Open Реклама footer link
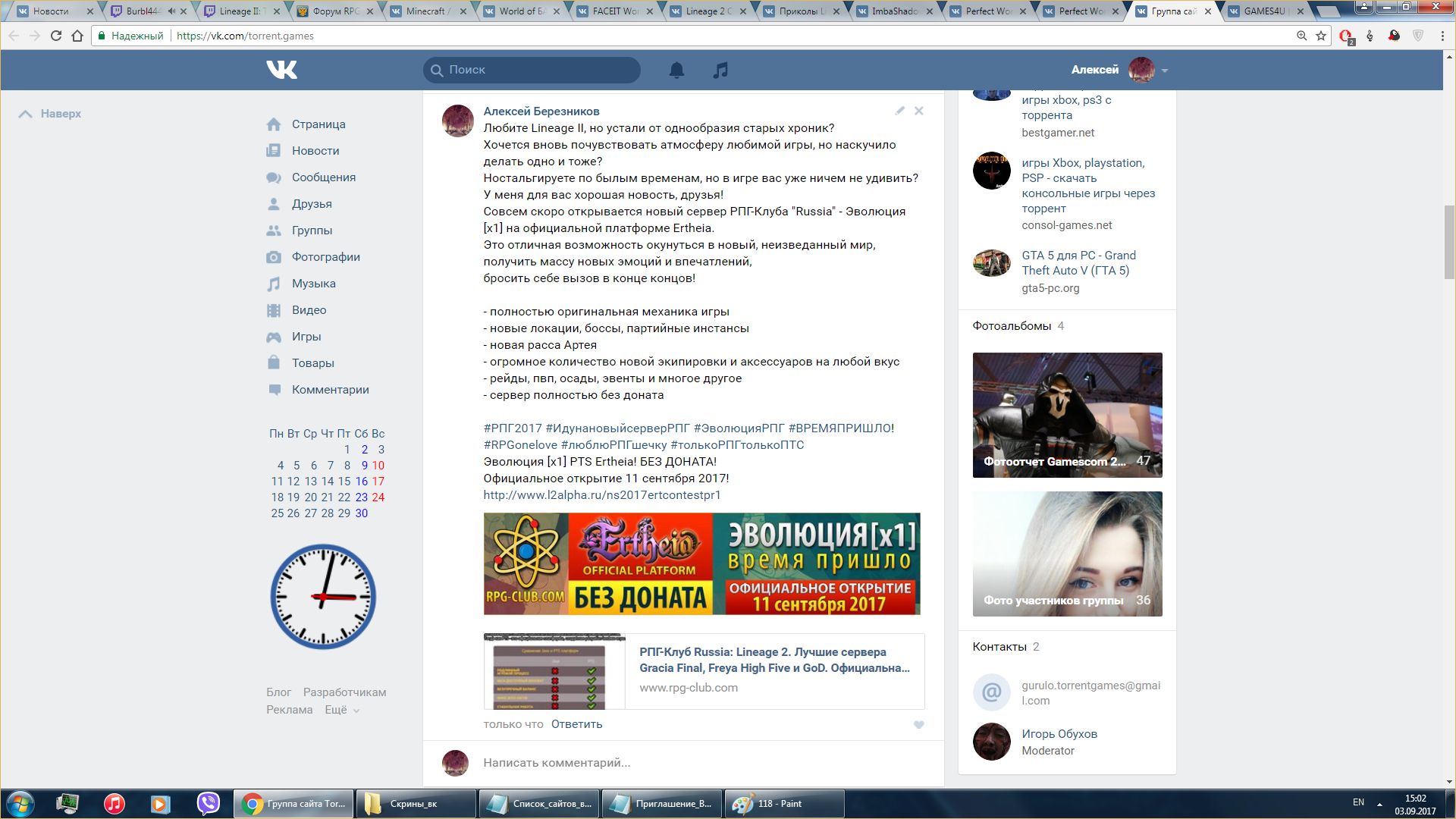Image resolution: width=1456 pixels, height=819 pixels. click(x=289, y=710)
